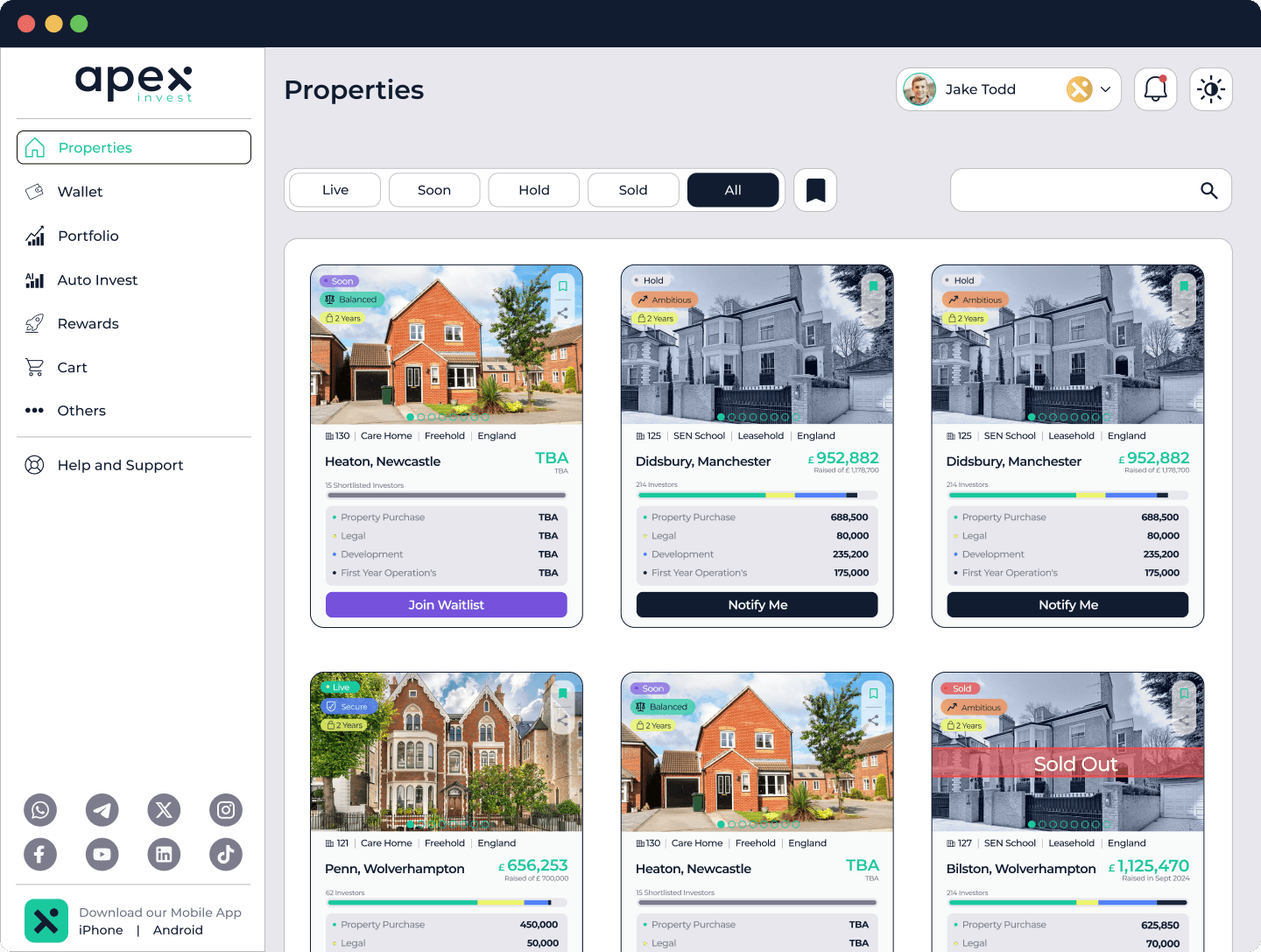Toggle bookmark on Bilston, Wolverhampton card
Image resolution: width=1261 pixels, height=952 pixels.
point(1184,694)
